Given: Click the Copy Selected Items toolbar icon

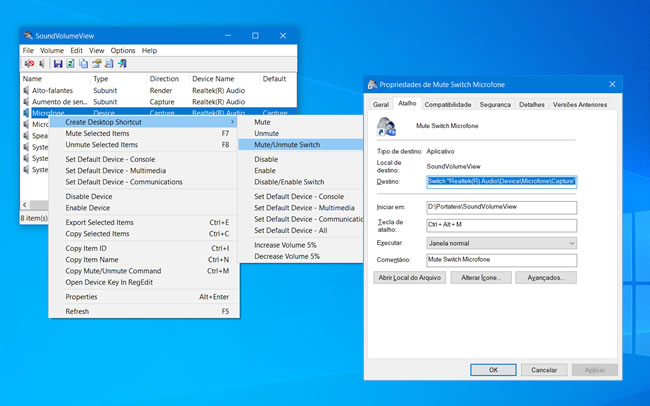Looking at the screenshot, I should coord(84,64).
